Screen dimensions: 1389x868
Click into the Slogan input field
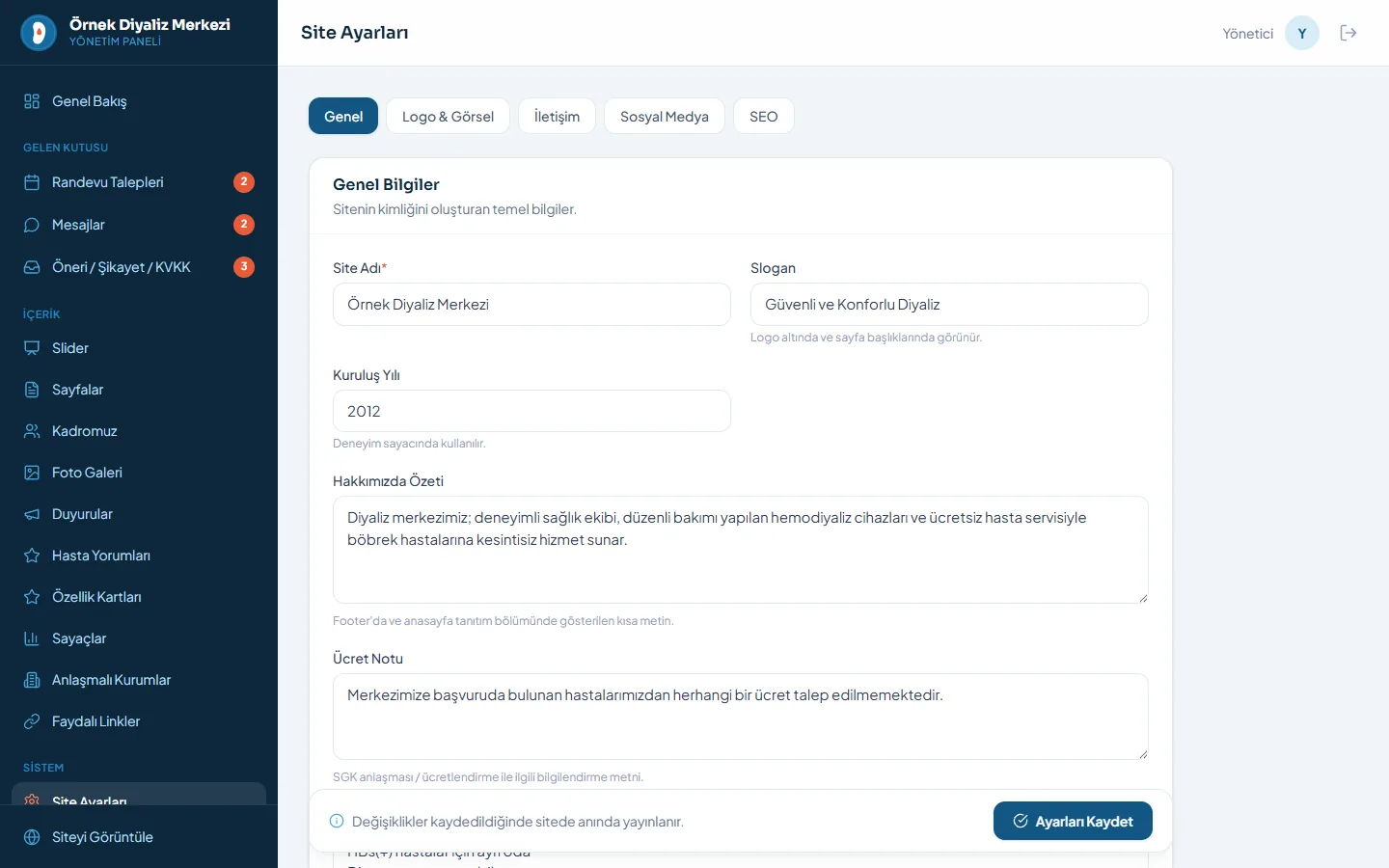pos(949,304)
